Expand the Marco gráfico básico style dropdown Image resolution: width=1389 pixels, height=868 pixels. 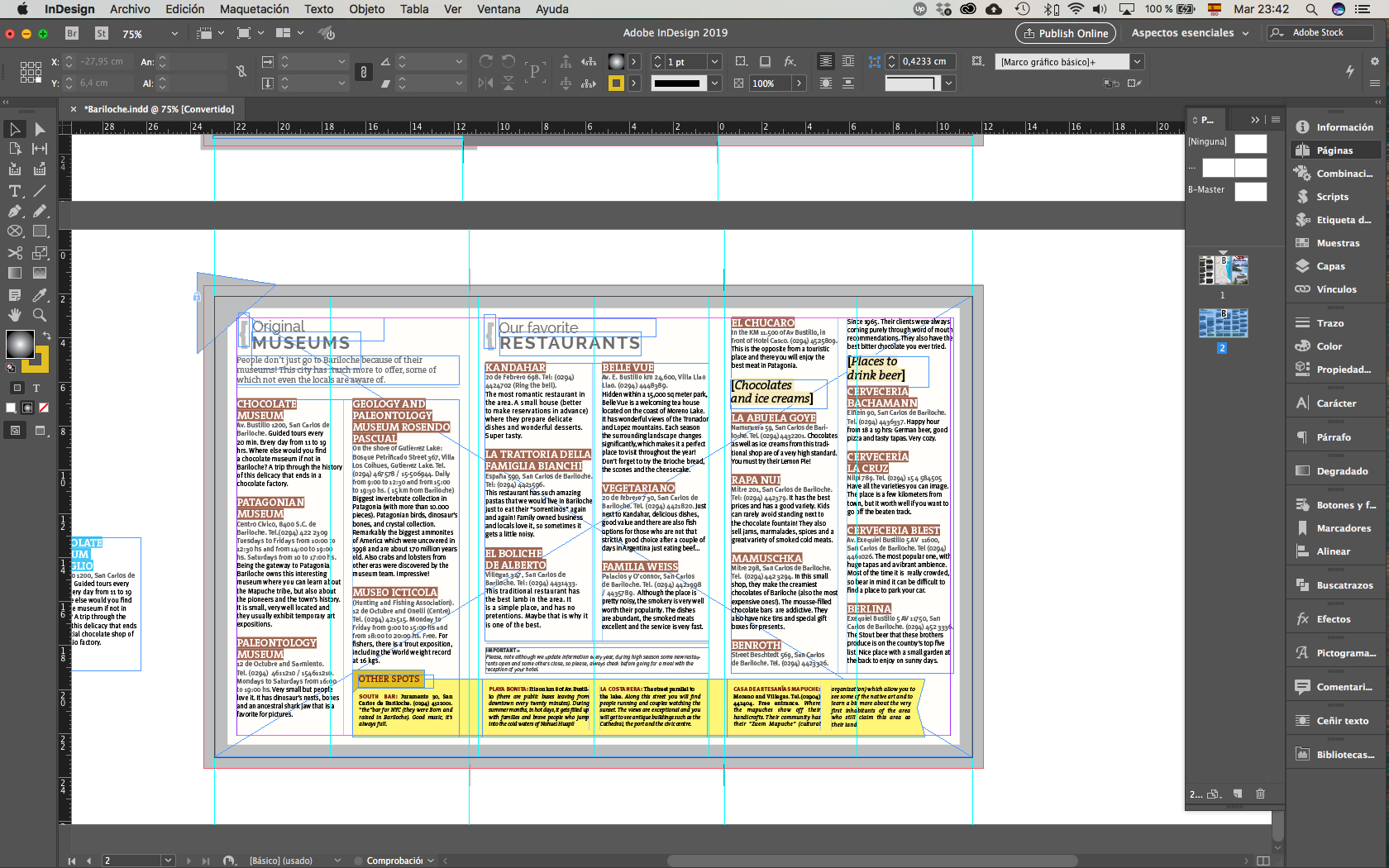[1137, 62]
